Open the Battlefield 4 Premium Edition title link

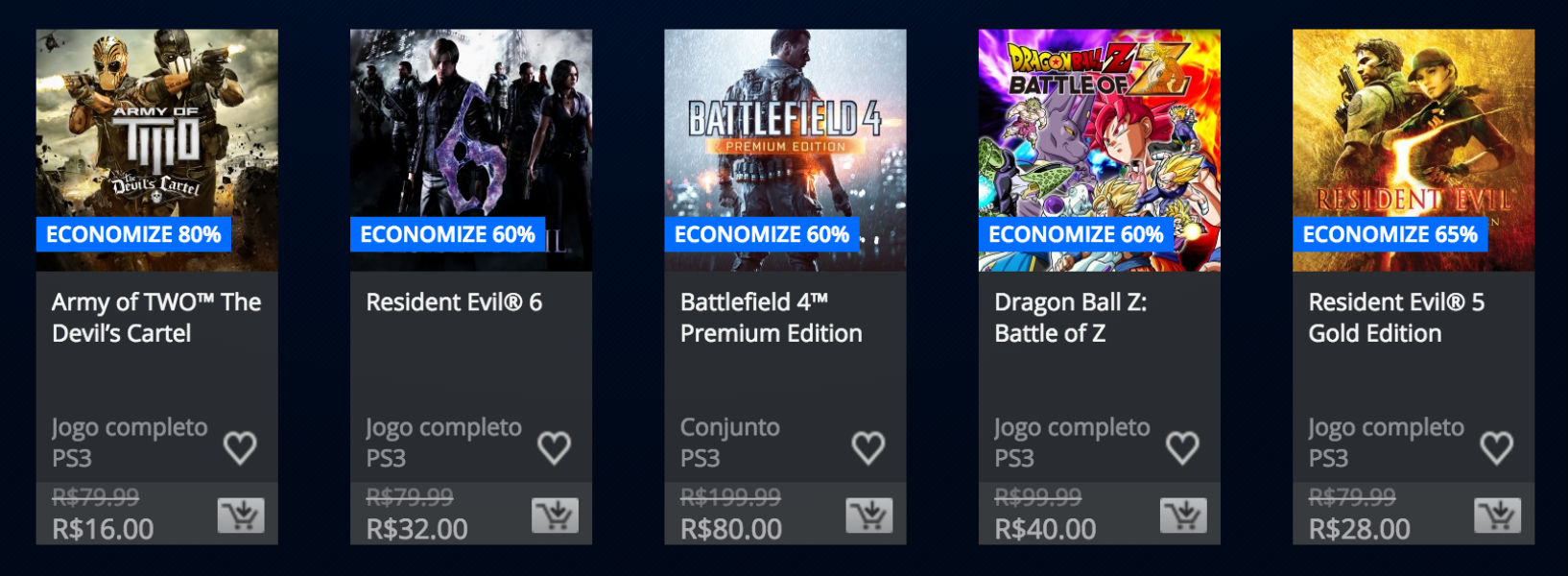click(x=772, y=318)
